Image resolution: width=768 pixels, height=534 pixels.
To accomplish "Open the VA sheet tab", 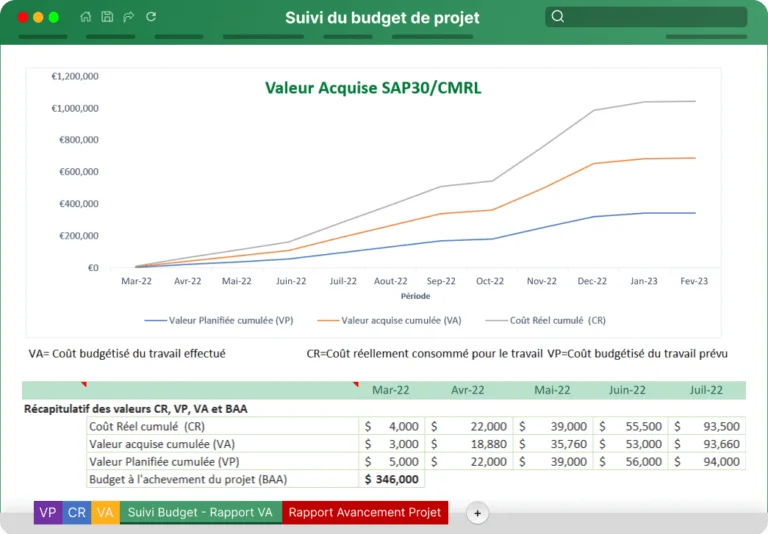I will tap(105, 512).
